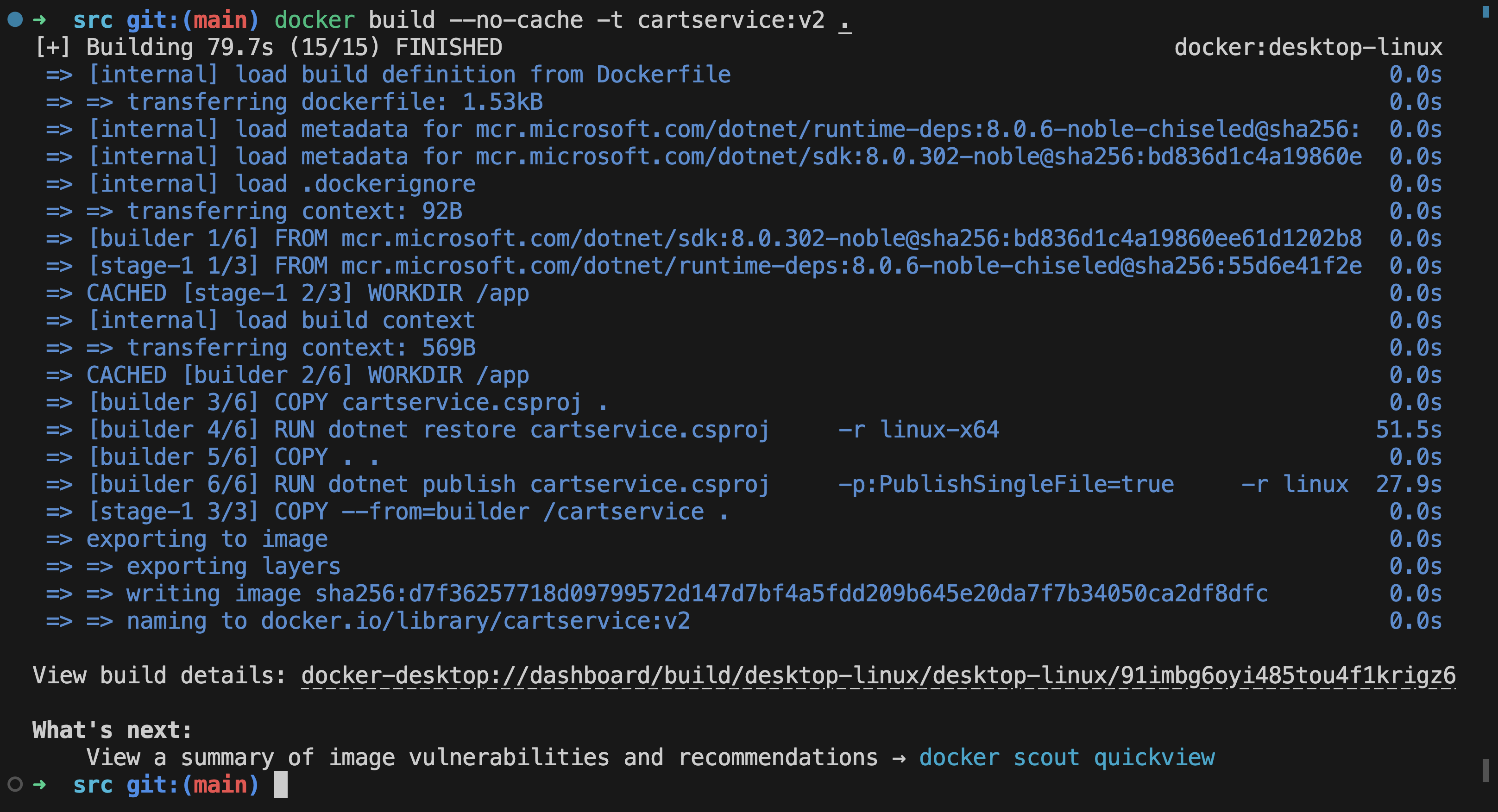Image resolution: width=1498 pixels, height=812 pixels.
Task: Click the src directory label in prompt
Action: click(93, 19)
